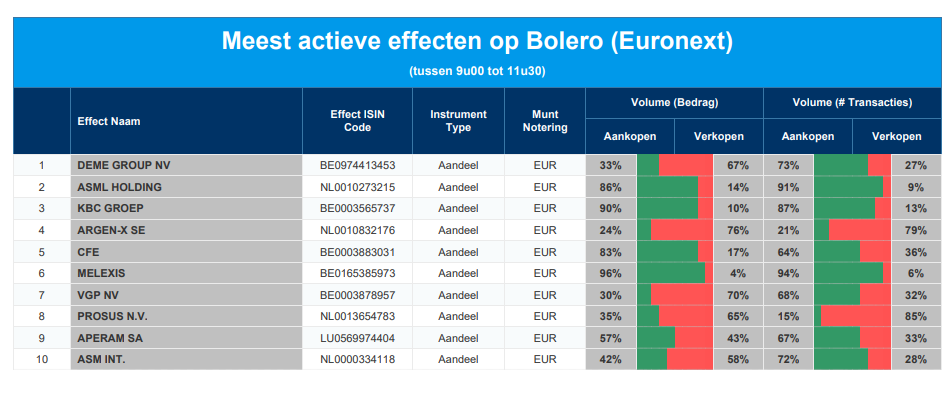The width and height of the screenshot is (951, 394).
Task: Click the 96% Aankopen value for MELEXIS
Action: tap(610, 273)
